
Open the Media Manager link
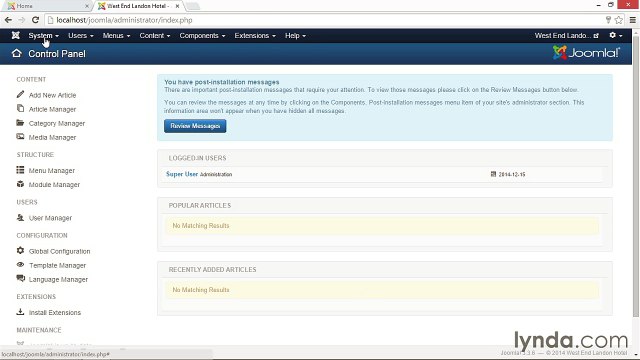click(x=52, y=137)
